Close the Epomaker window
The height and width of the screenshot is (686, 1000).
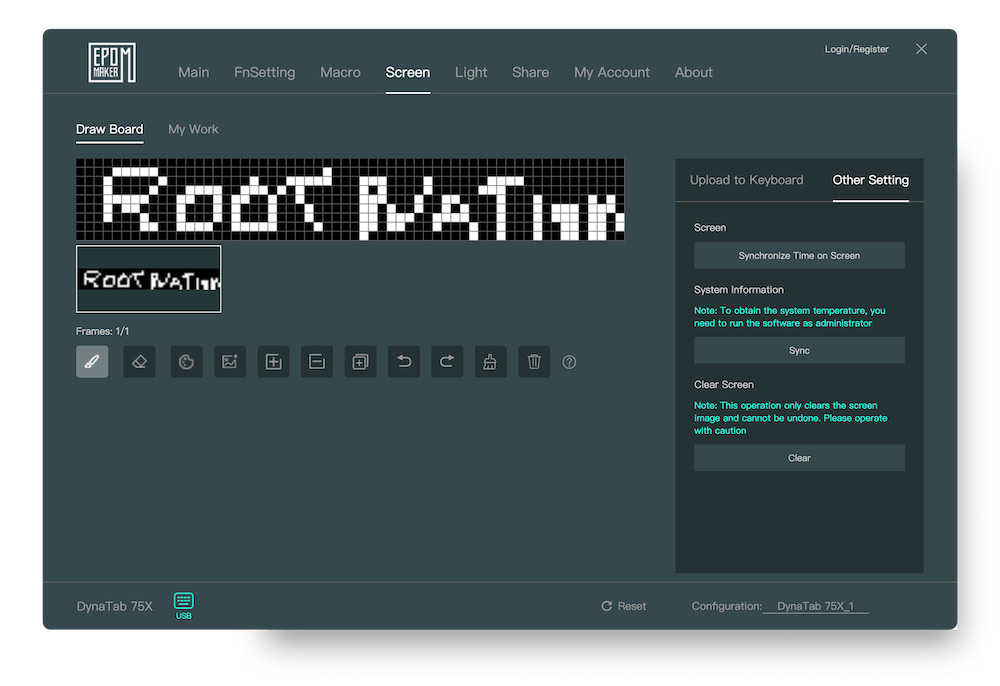921,49
